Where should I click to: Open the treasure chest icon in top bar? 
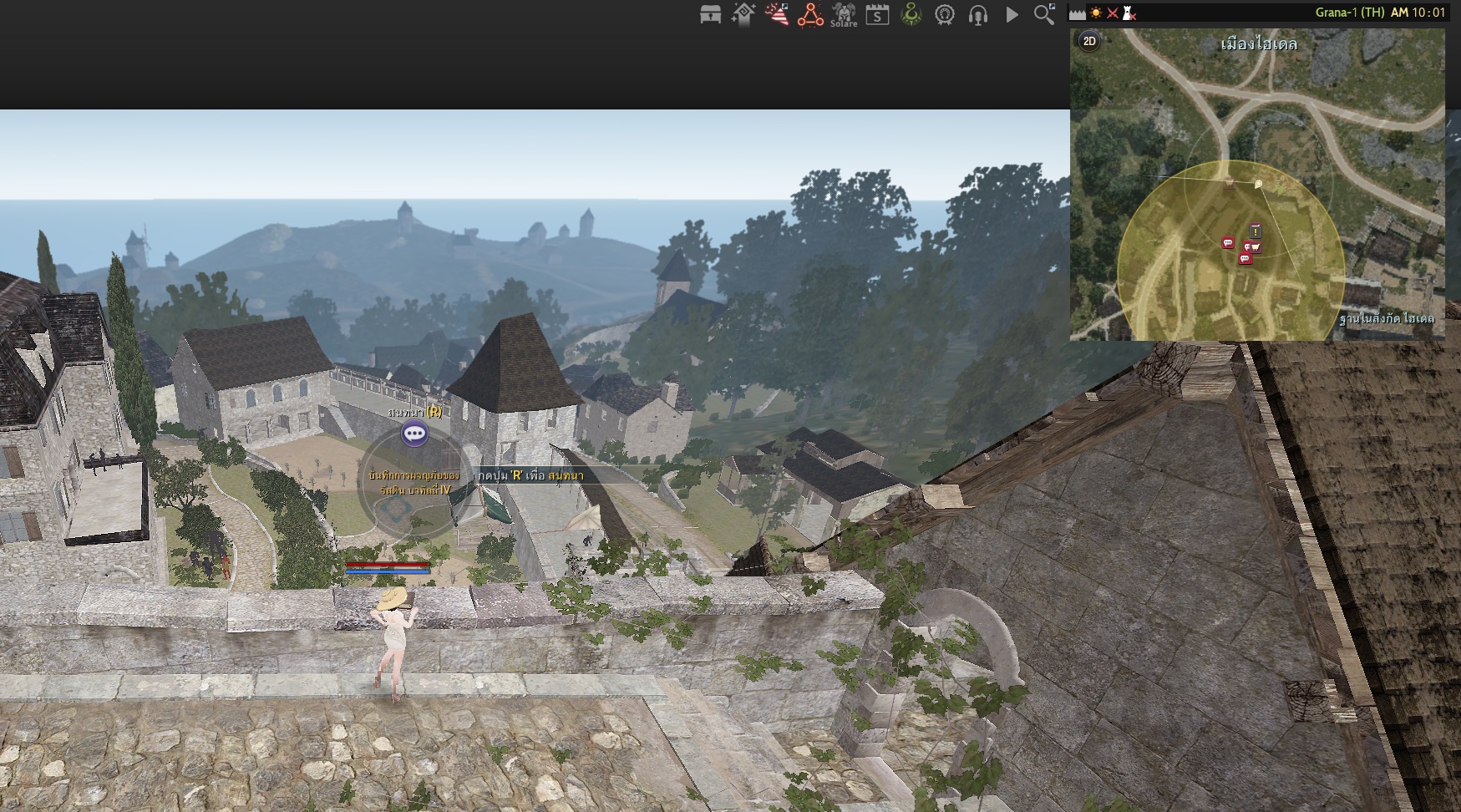710,14
